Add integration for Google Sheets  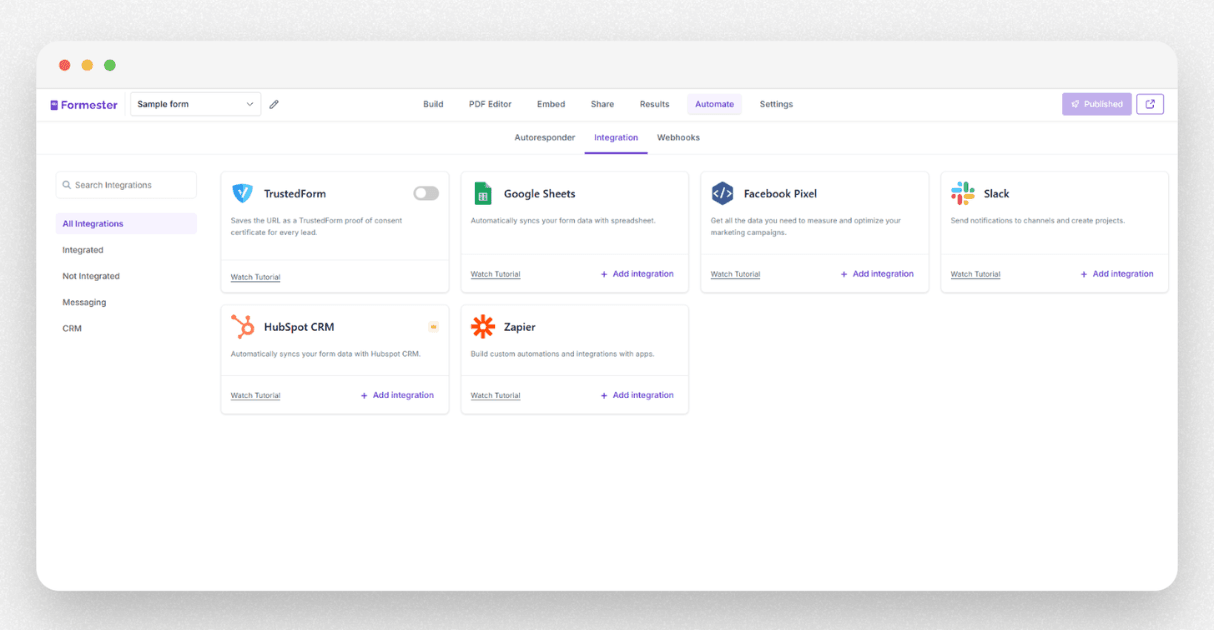pyautogui.click(x=637, y=274)
